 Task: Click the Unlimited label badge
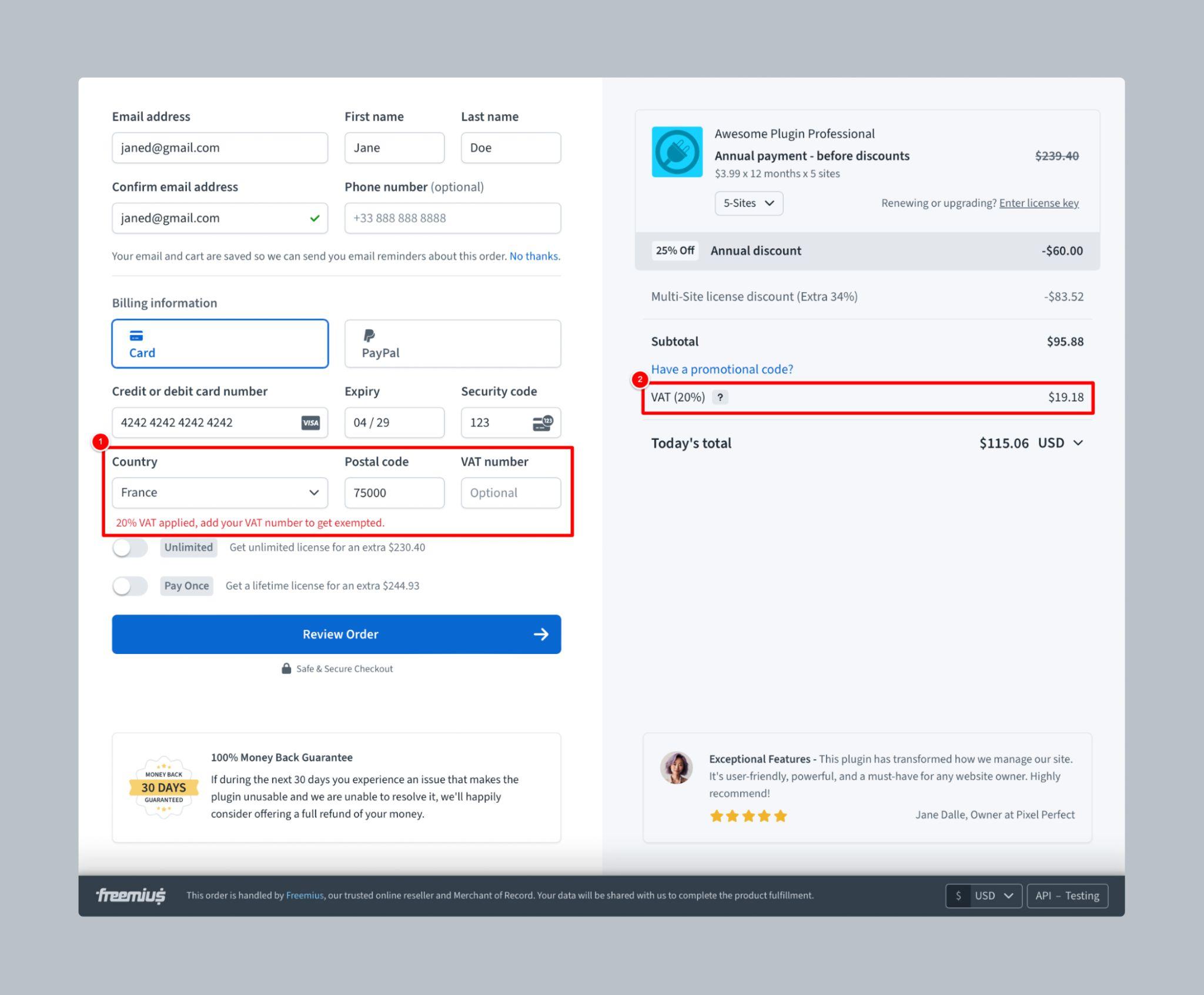189,547
